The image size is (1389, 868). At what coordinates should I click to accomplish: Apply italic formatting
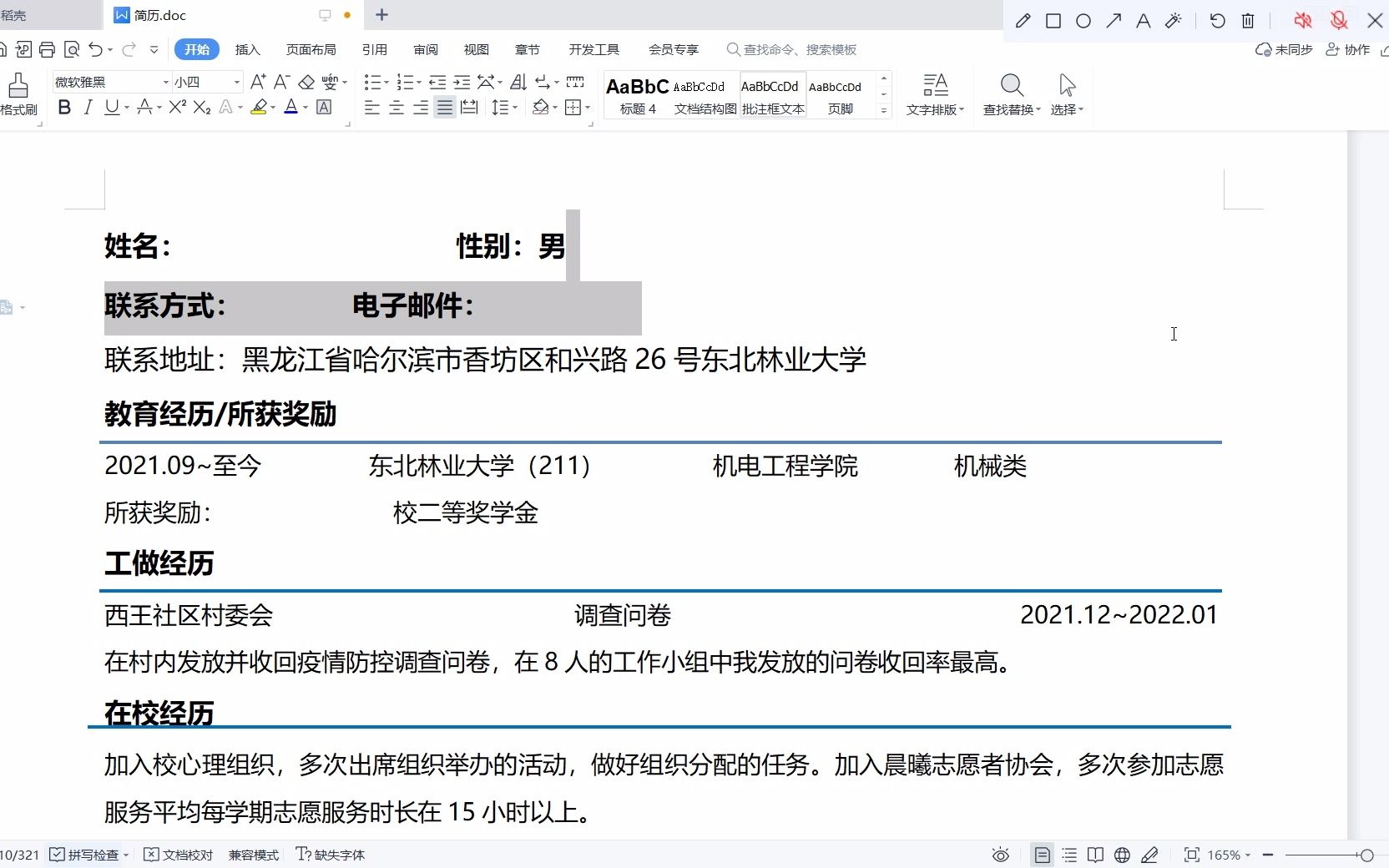point(88,107)
